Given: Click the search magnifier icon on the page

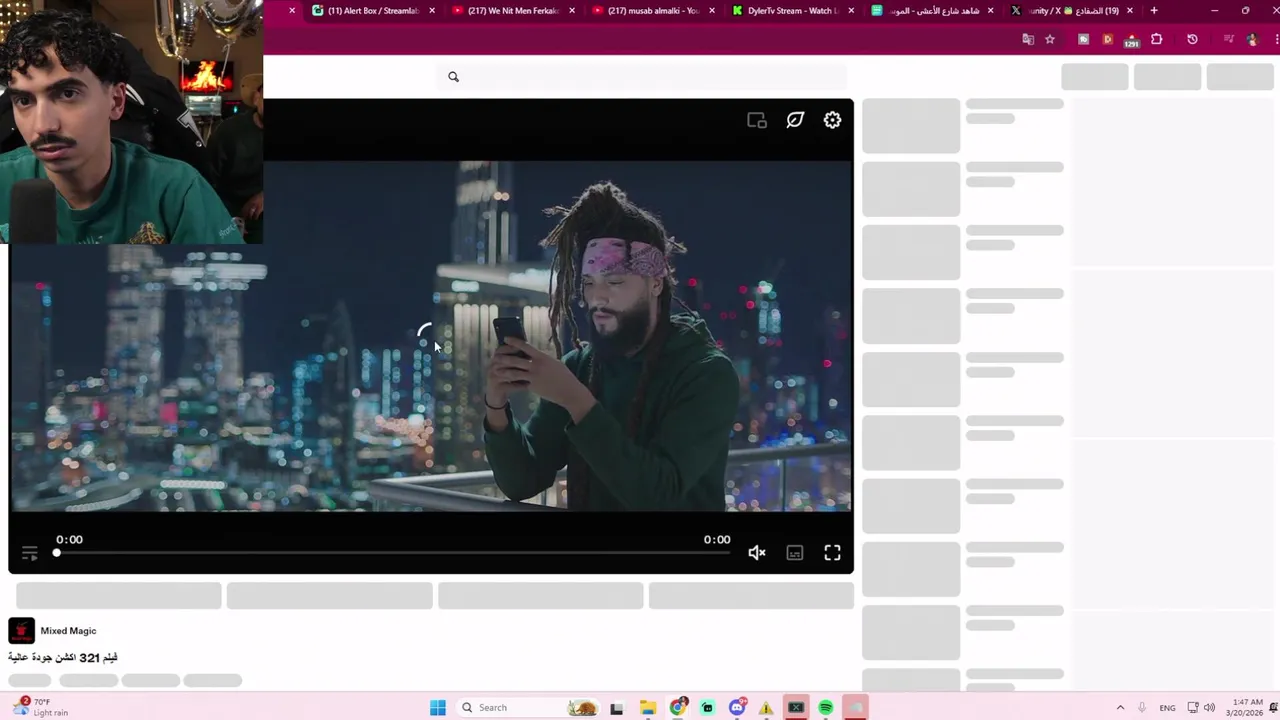Looking at the screenshot, I should pyautogui.click(x=453, y=77).
